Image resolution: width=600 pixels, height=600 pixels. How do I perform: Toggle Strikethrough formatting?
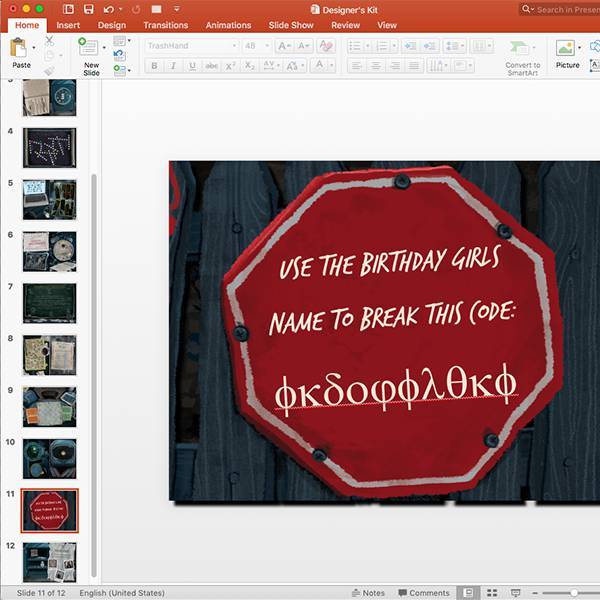coord(211,66)
